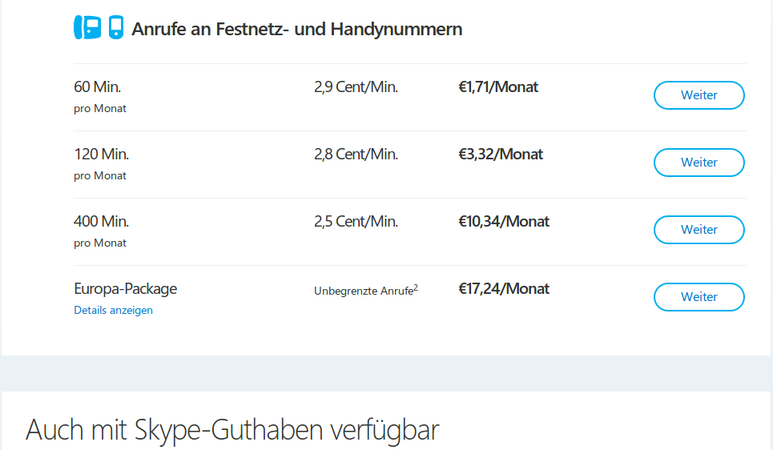Click the €1,71/Monat price
The height and width of the screenshot is (450, 773).
pyautogui.click(x=498, y=87)
